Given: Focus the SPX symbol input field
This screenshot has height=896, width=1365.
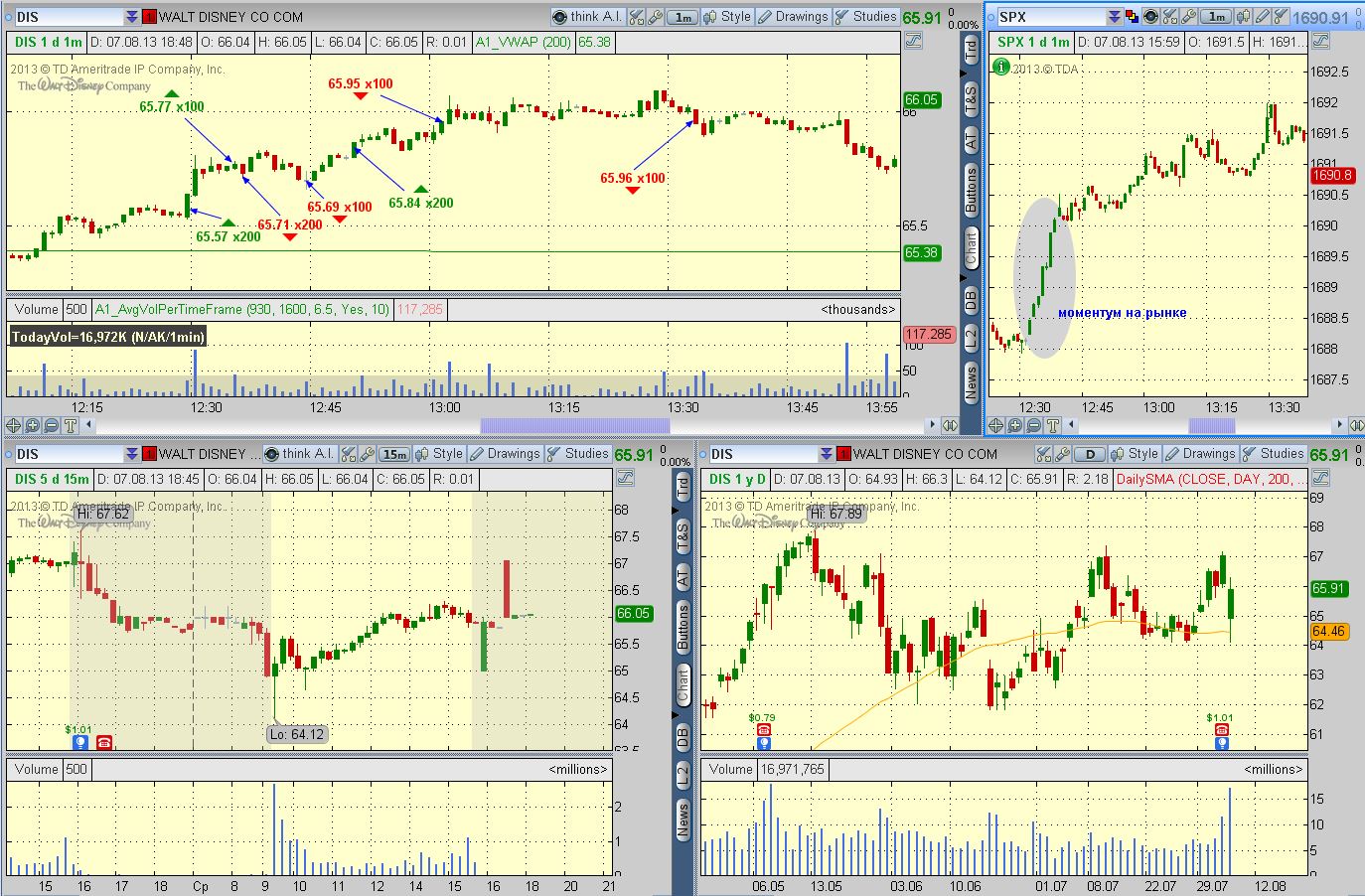Looking at the screenshot, I should point(1052,17).
